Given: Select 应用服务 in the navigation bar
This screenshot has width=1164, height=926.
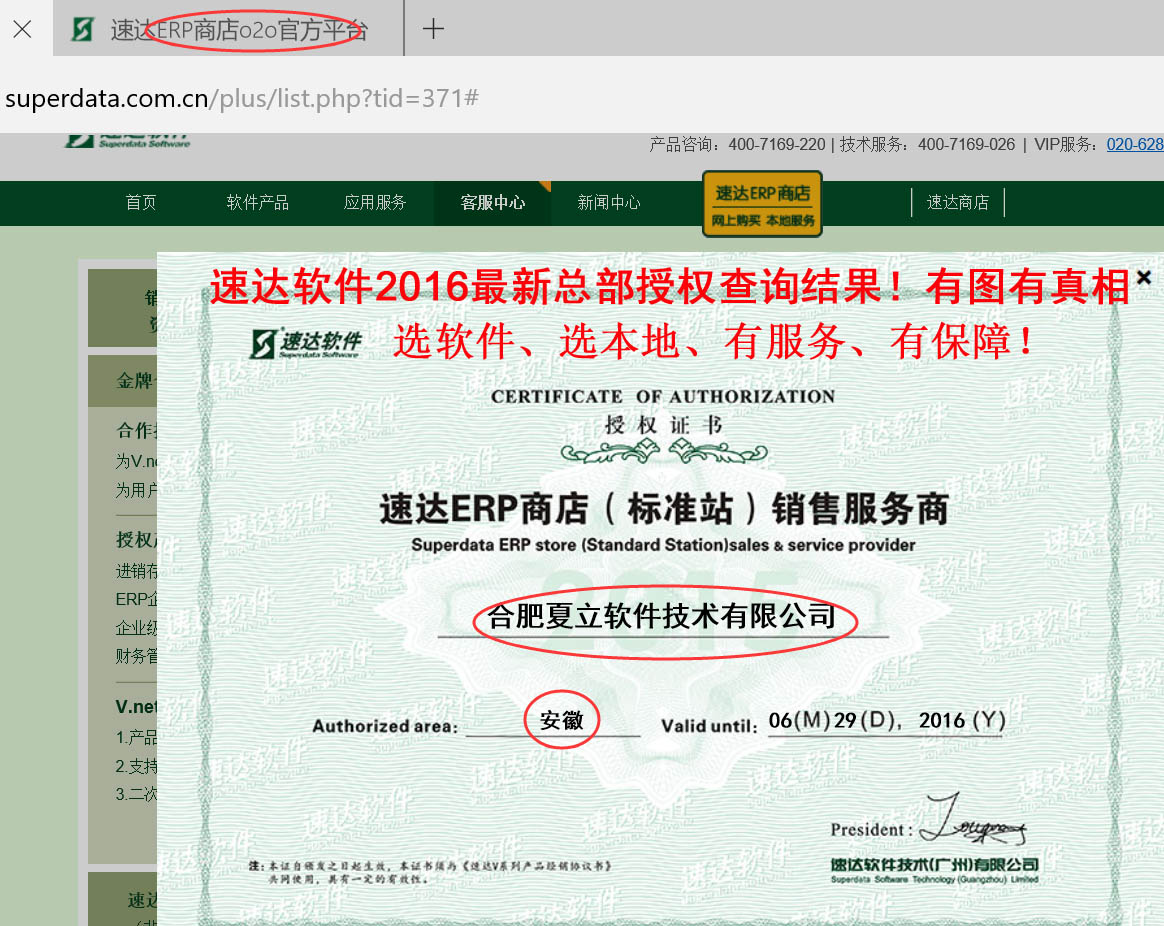Looking at the screenshot, I should coord(375,202).
